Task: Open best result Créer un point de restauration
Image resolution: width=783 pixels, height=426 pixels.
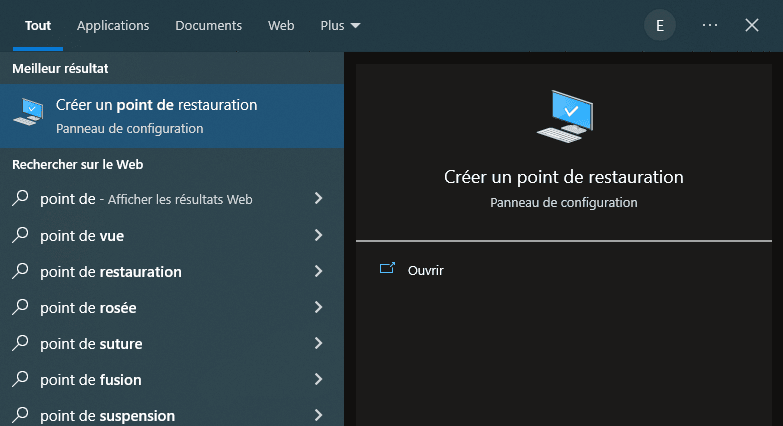Action: click(x=172, y=116)
